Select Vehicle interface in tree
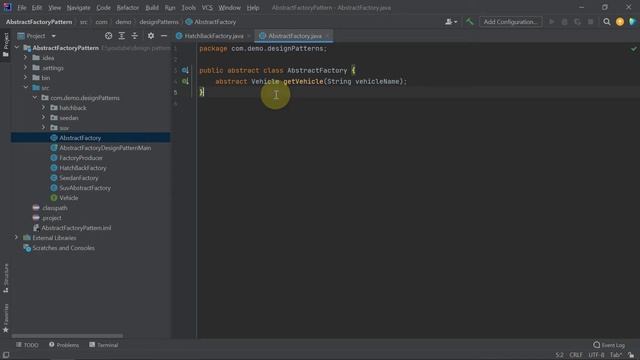The width and height of the screenshot is (640, 360). [x=69, y=198]
